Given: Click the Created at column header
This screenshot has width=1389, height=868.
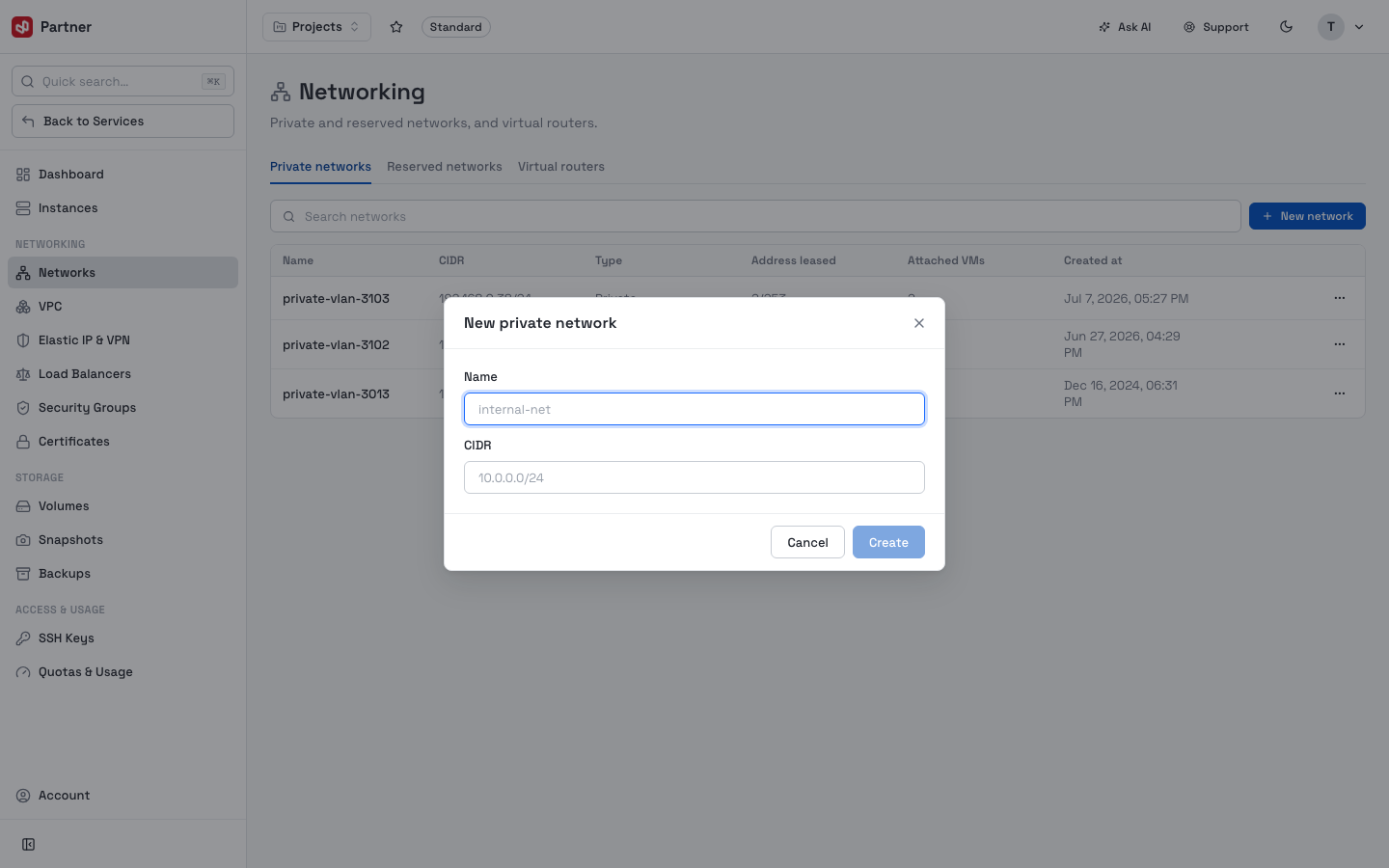Looking at the screenshot, I should [1093, 260].
